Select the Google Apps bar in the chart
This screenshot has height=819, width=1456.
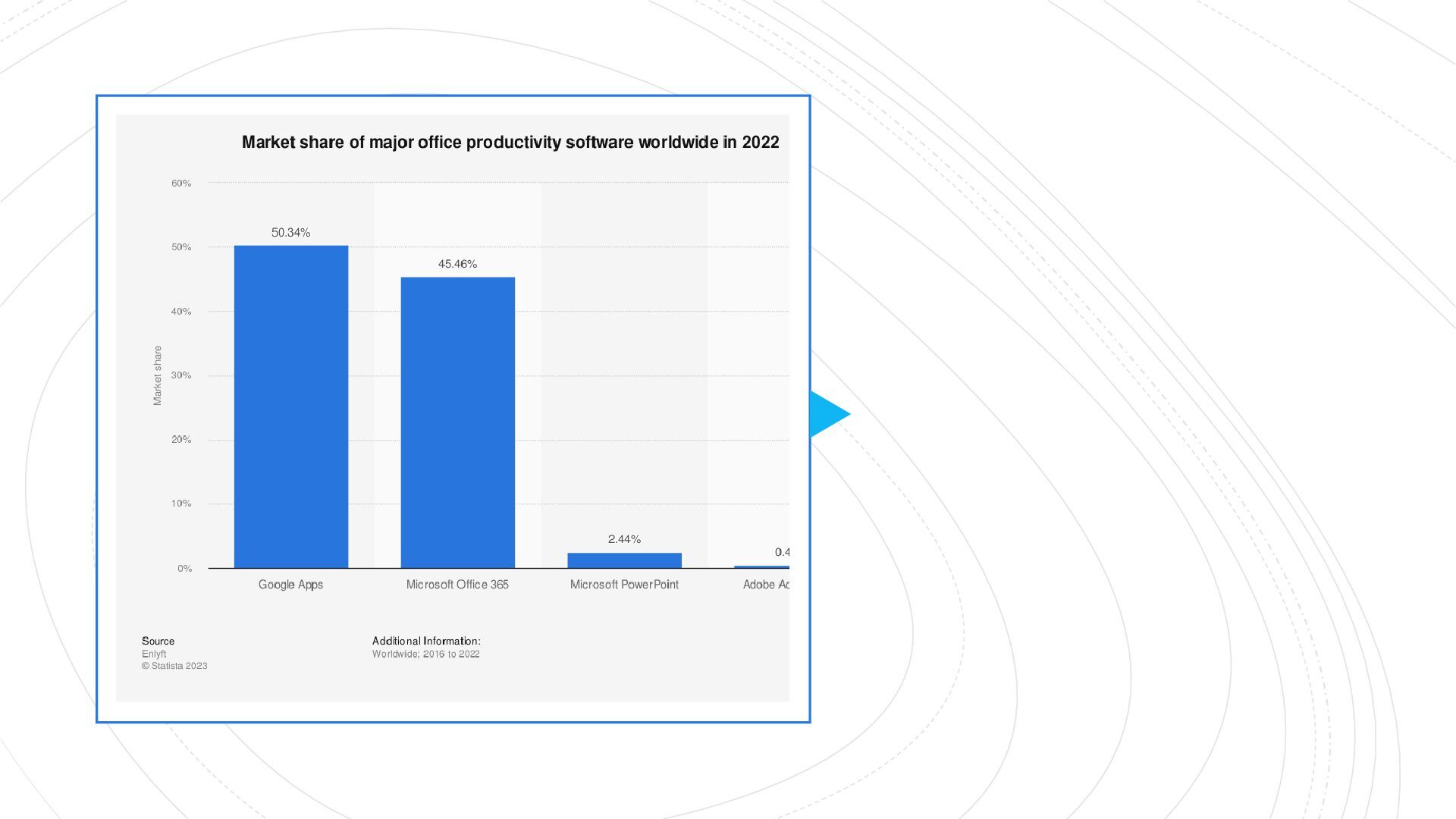[291, 406]
